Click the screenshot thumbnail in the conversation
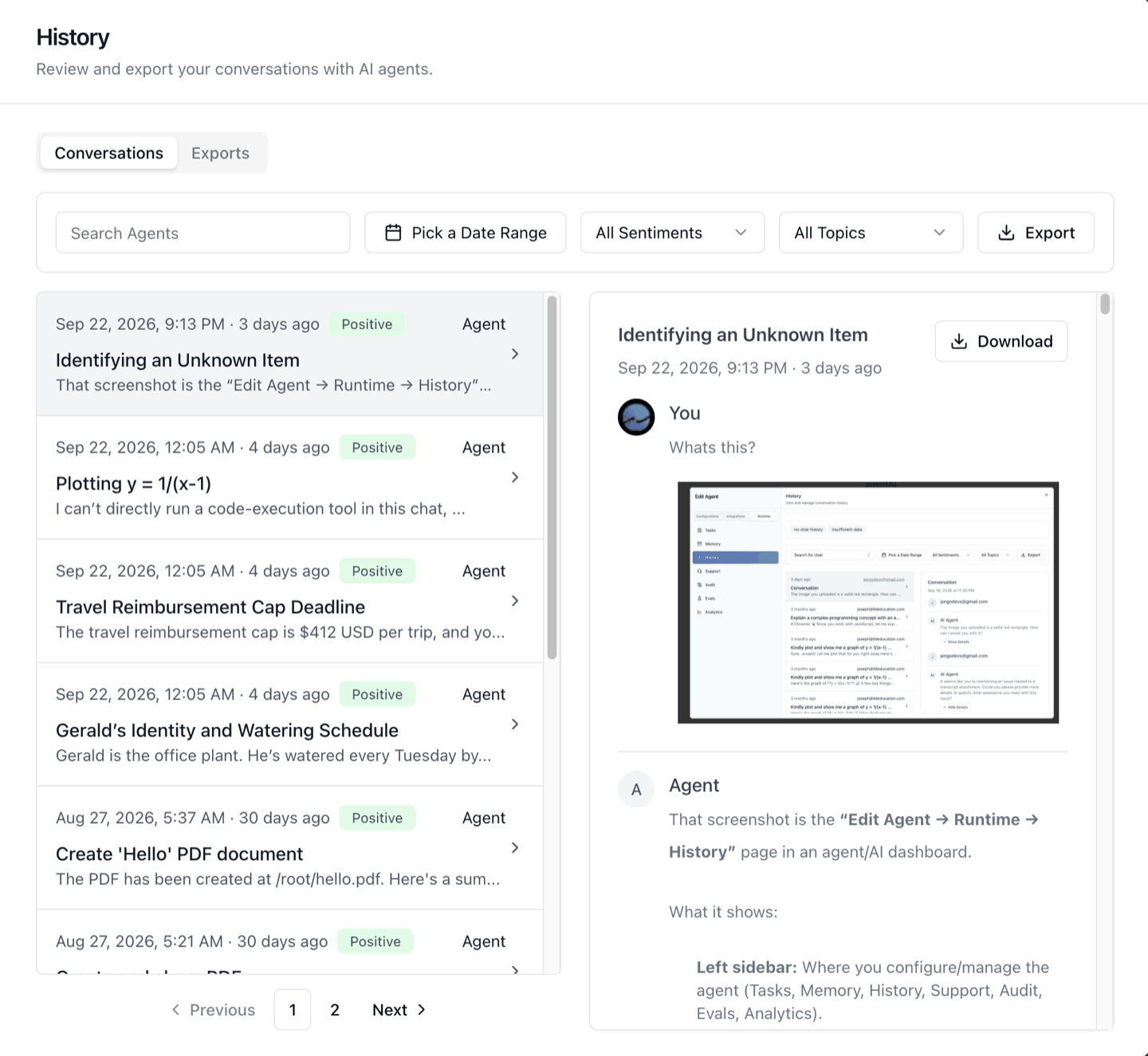1148x1056 pixels. click(x=868, y=603)
